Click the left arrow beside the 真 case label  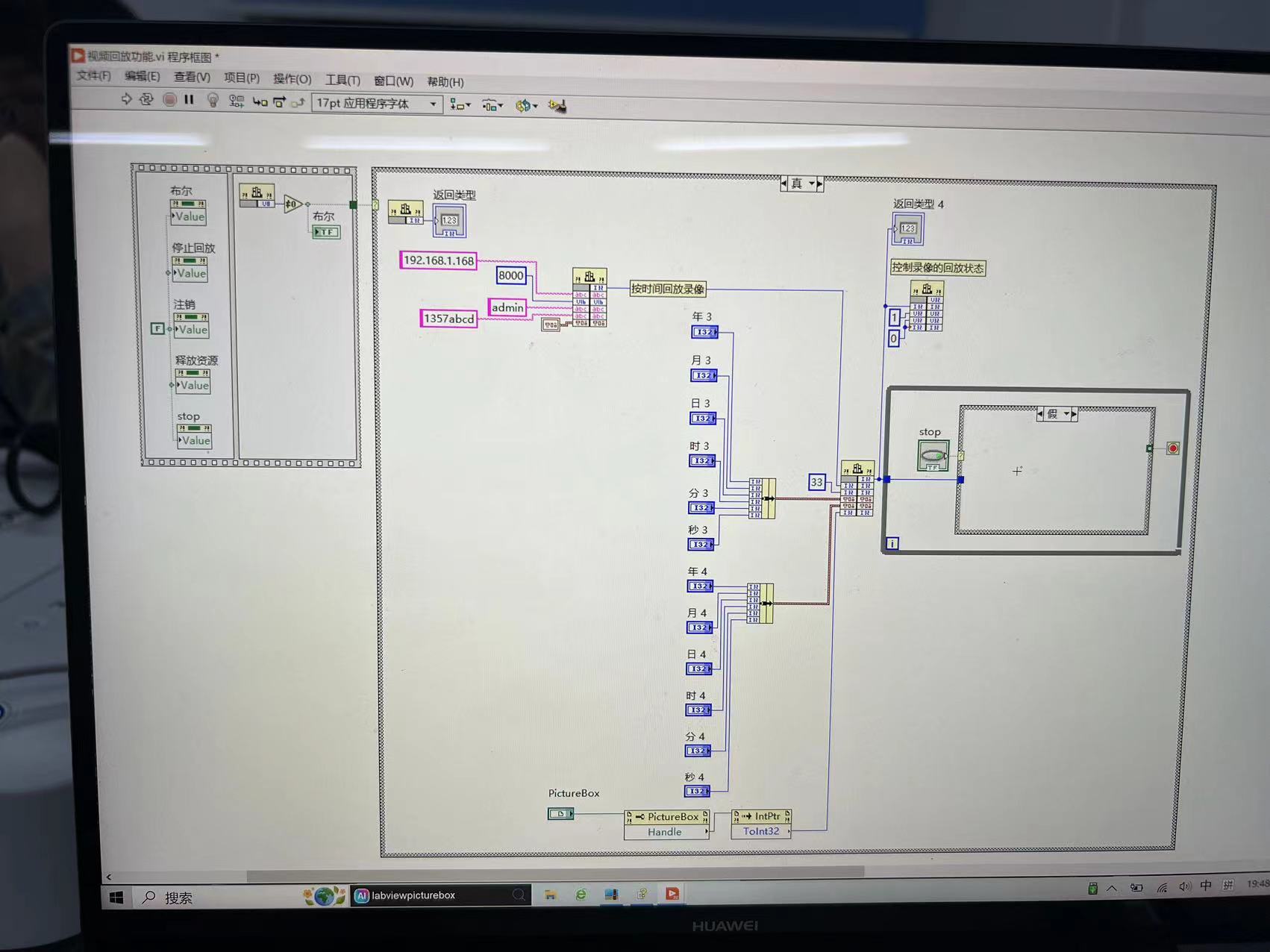coord(783,183)
